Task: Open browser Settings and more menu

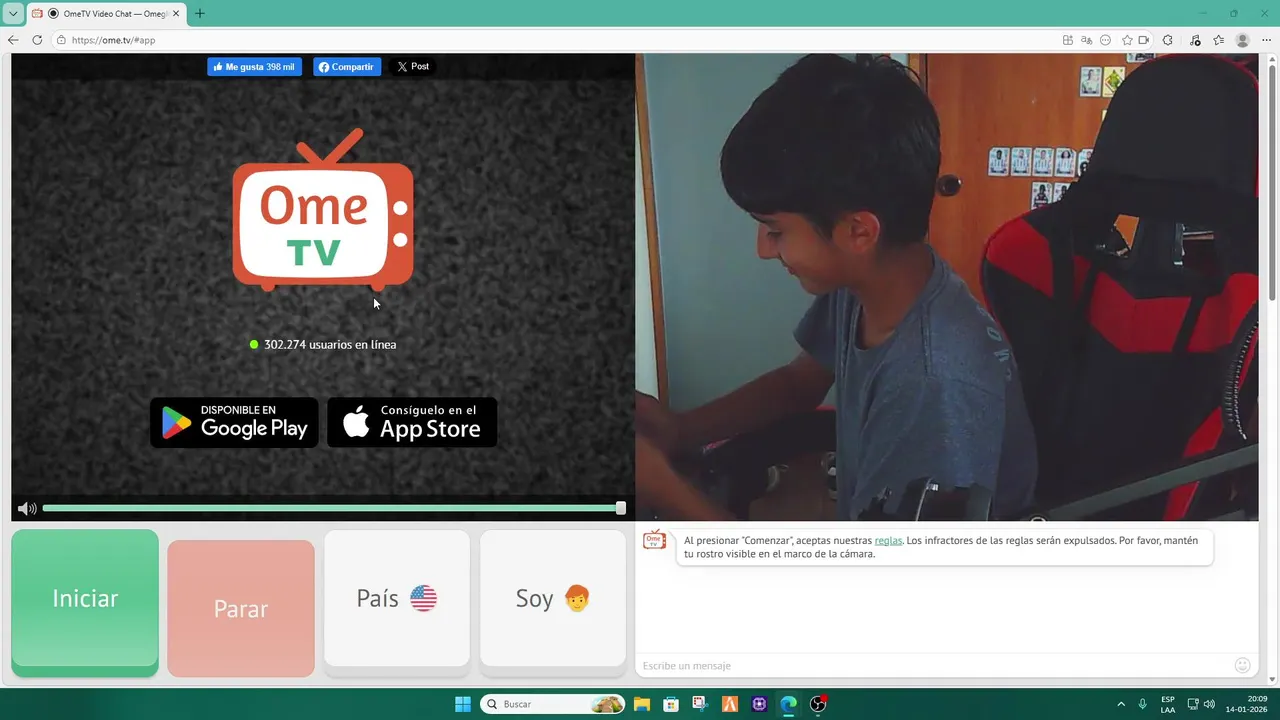Action: click(1267, 40)
